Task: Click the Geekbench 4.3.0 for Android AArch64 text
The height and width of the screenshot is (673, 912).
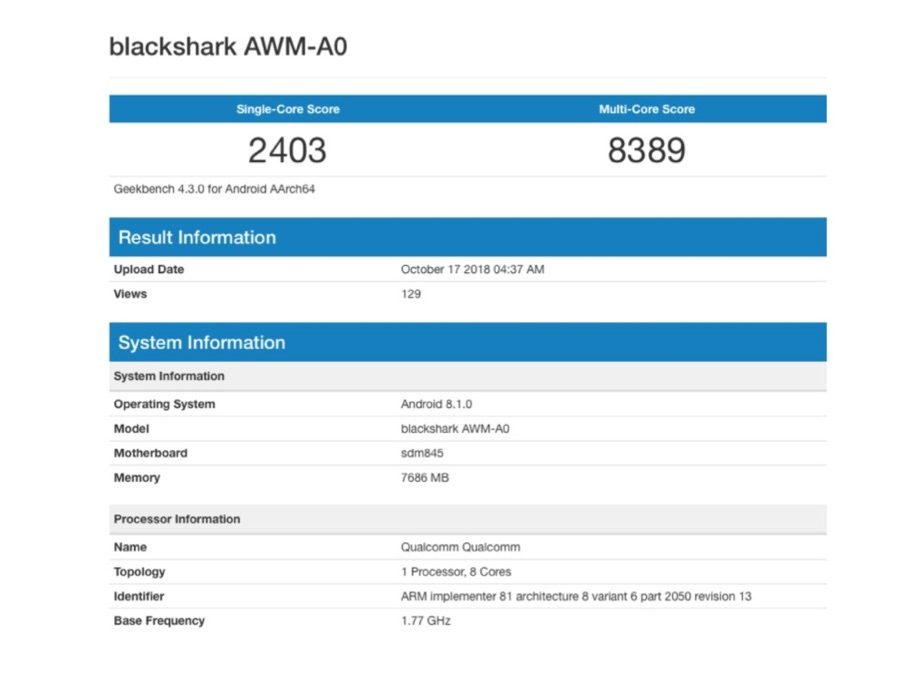Action: click(214, 188)
